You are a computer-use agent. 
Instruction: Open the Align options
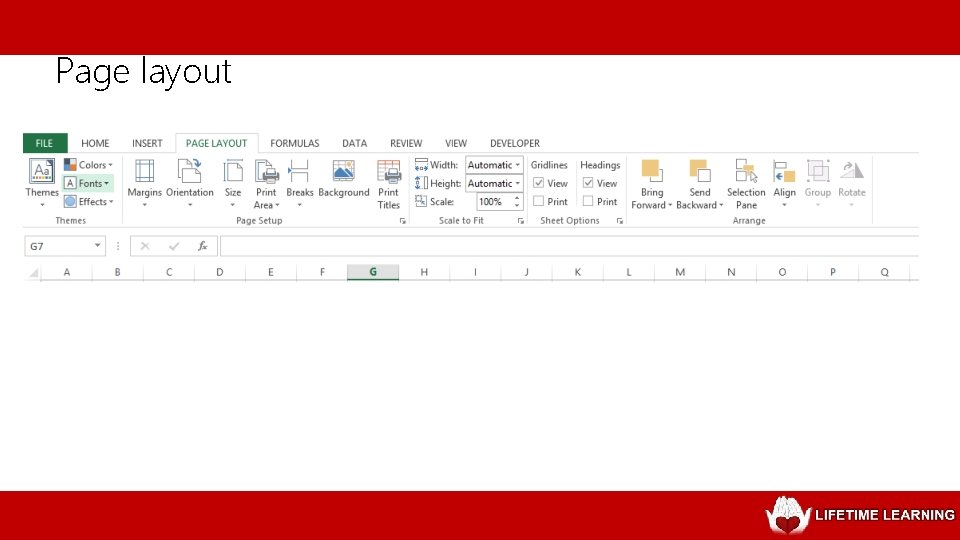point(784,182)
